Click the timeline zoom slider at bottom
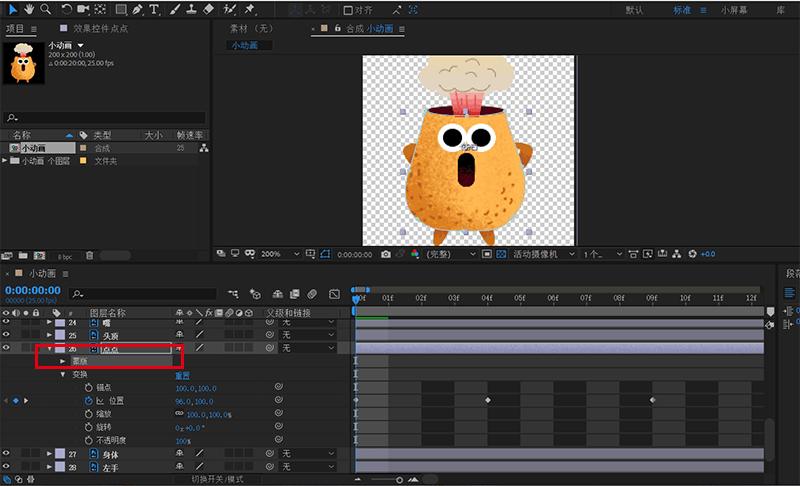 (399, 480)
